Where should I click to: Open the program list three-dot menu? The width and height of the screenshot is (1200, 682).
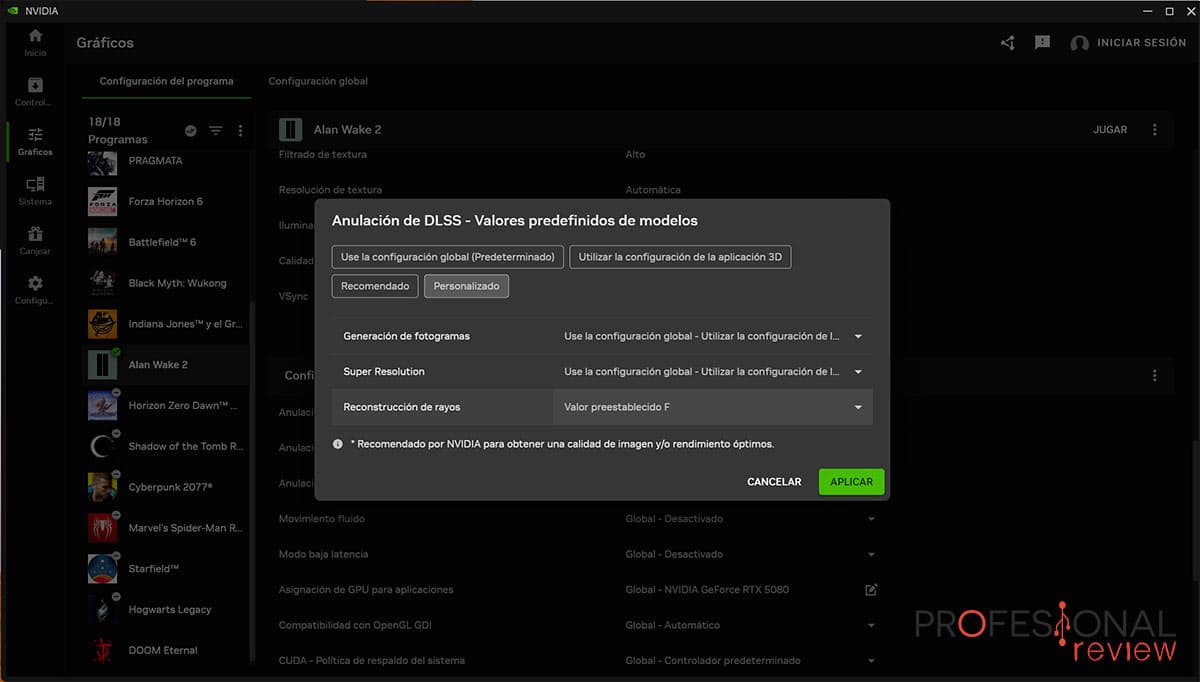[240, 131]
